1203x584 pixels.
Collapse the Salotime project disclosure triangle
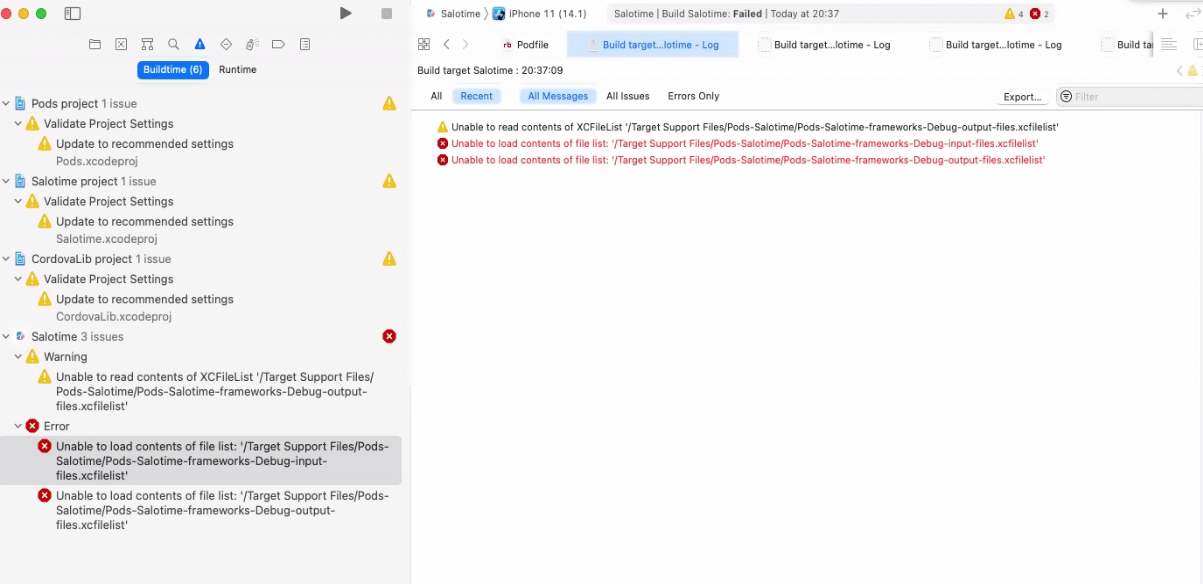point(6,182)
